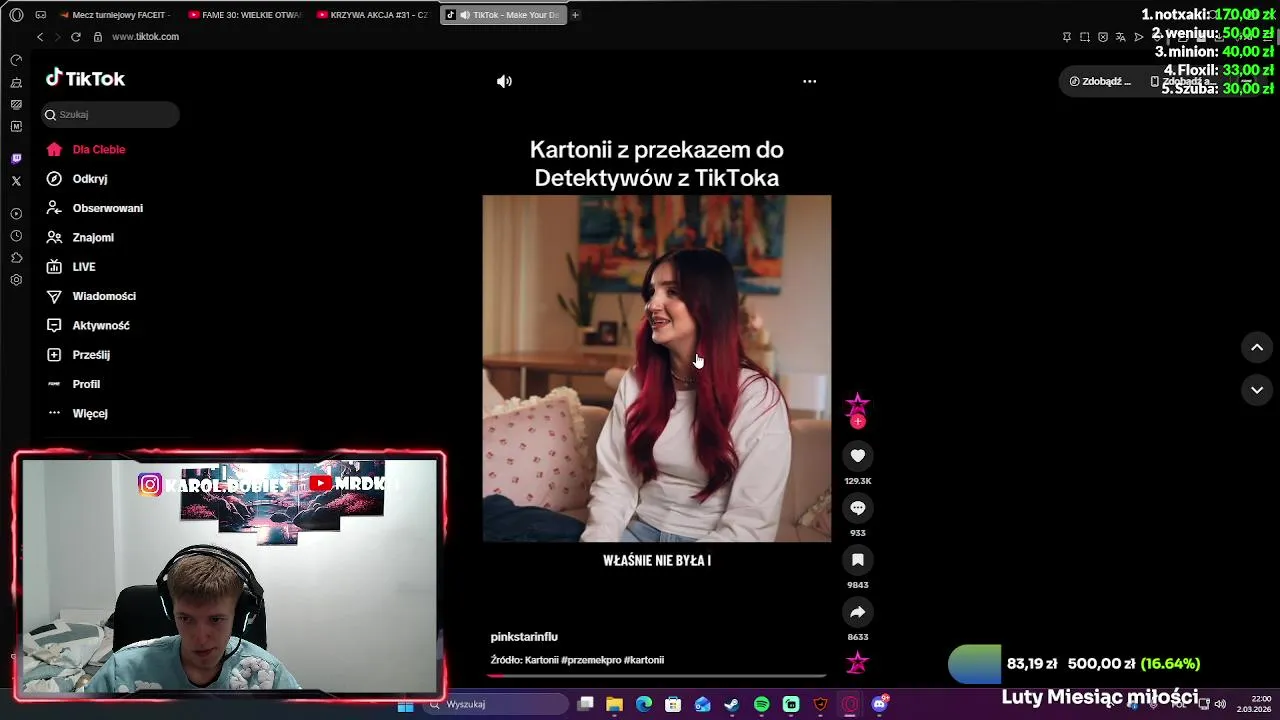The height and width of the screenshot is (720, 1280).
Task: Open Wiadomości messages
Action: (x=91, y=296)
